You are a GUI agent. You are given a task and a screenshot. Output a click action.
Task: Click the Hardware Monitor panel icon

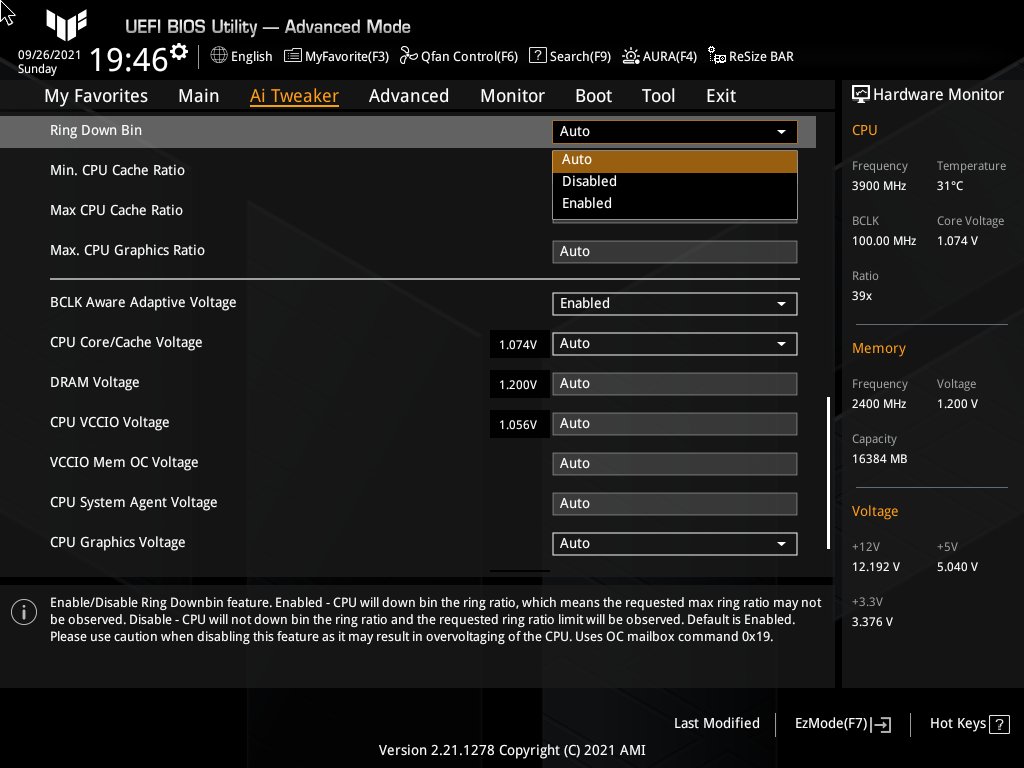click(861, 94)
